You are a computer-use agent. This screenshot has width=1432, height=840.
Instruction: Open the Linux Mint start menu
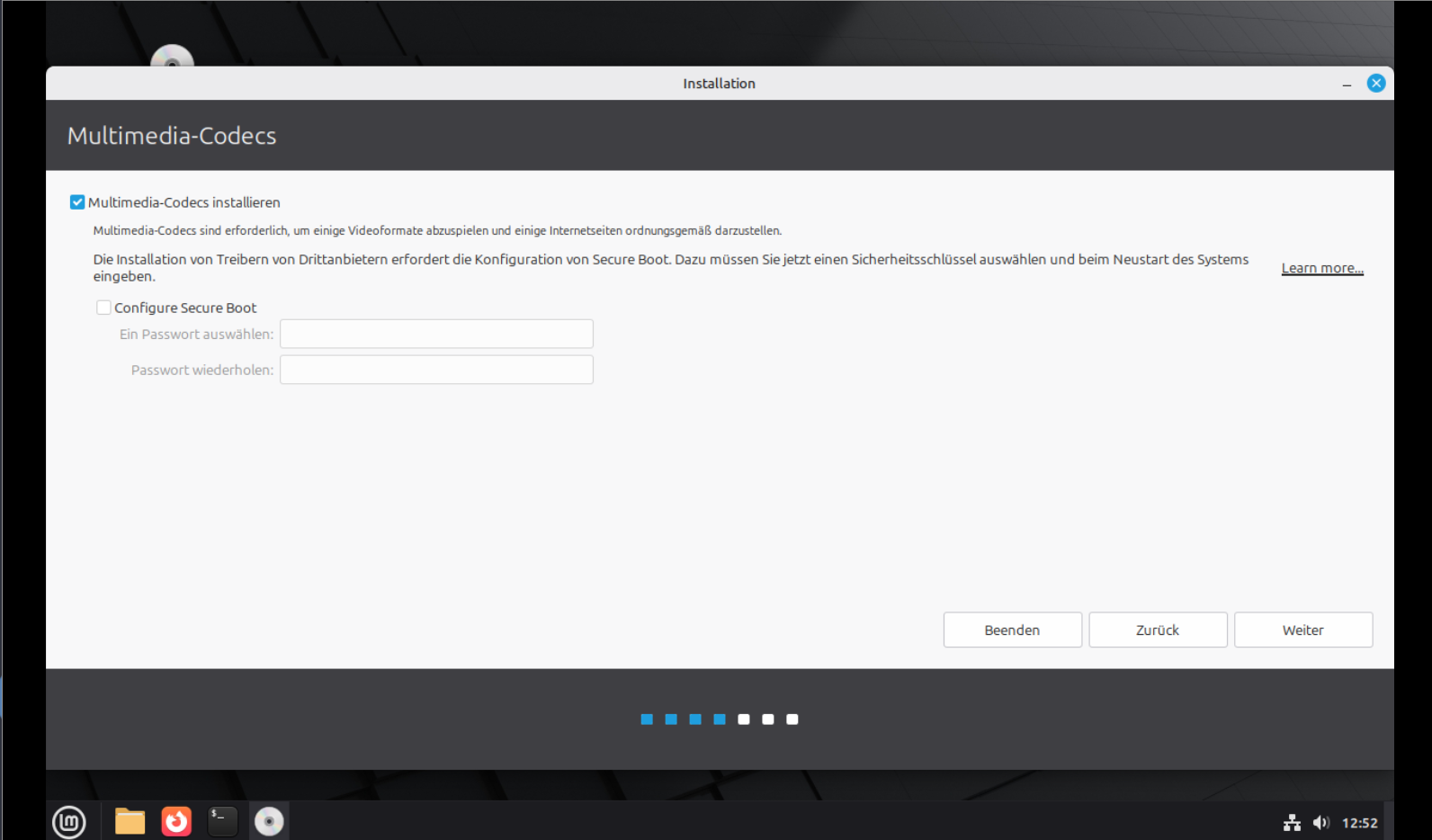pos(69,821)
